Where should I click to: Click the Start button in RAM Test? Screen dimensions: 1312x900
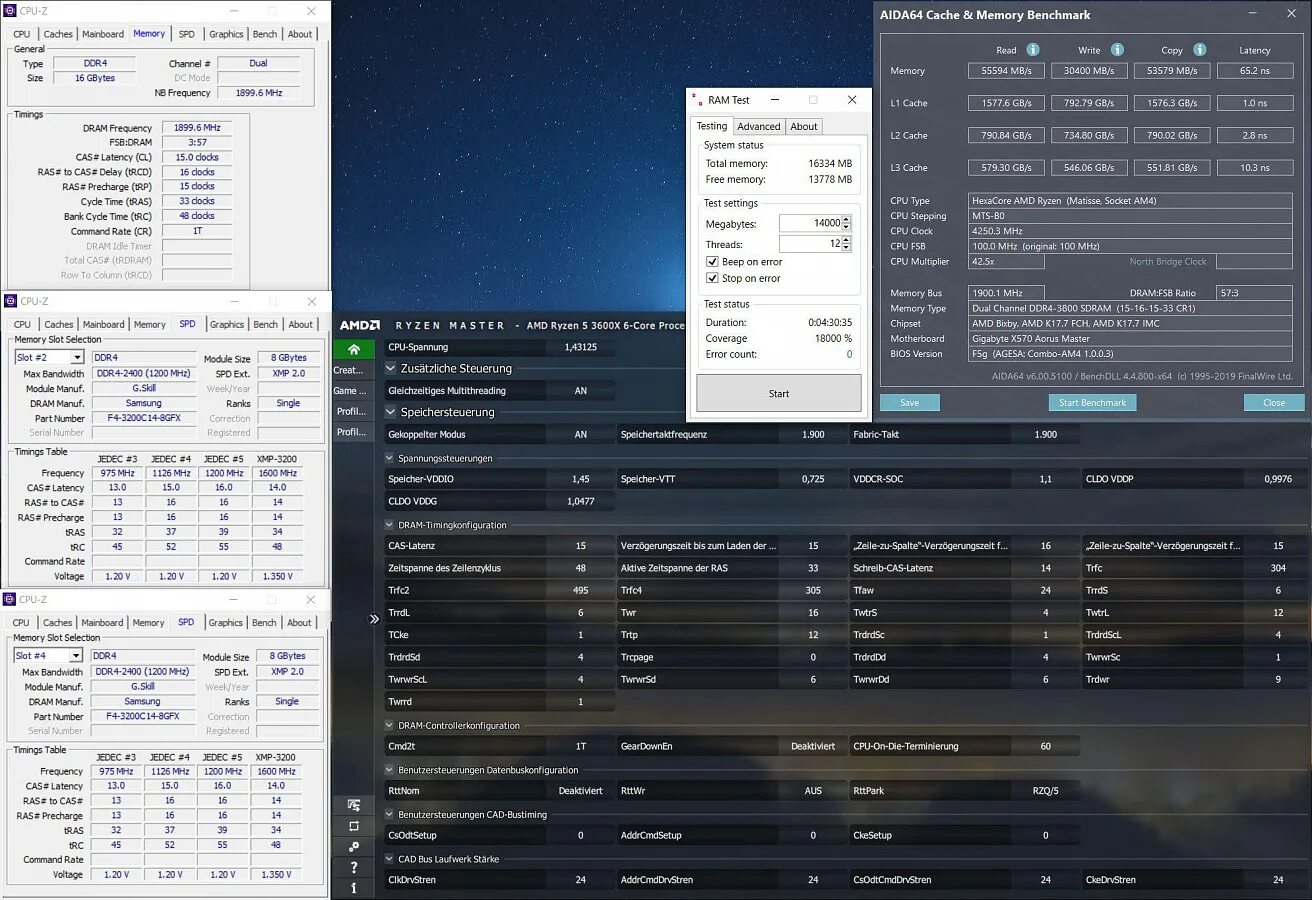779,393
